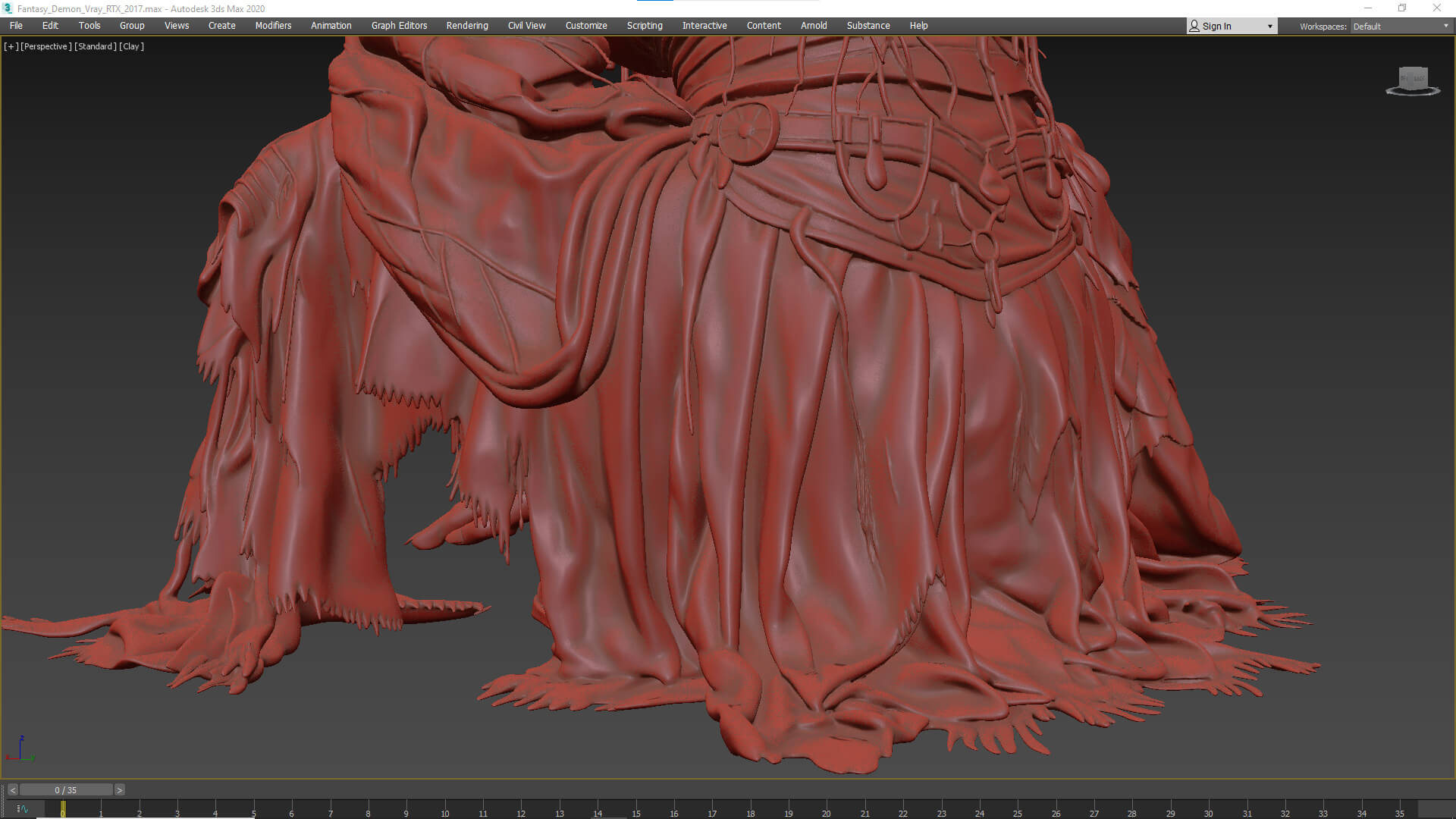Open the File menu
The width and height of the screenshot is (1456, 819).
(16, 26)
